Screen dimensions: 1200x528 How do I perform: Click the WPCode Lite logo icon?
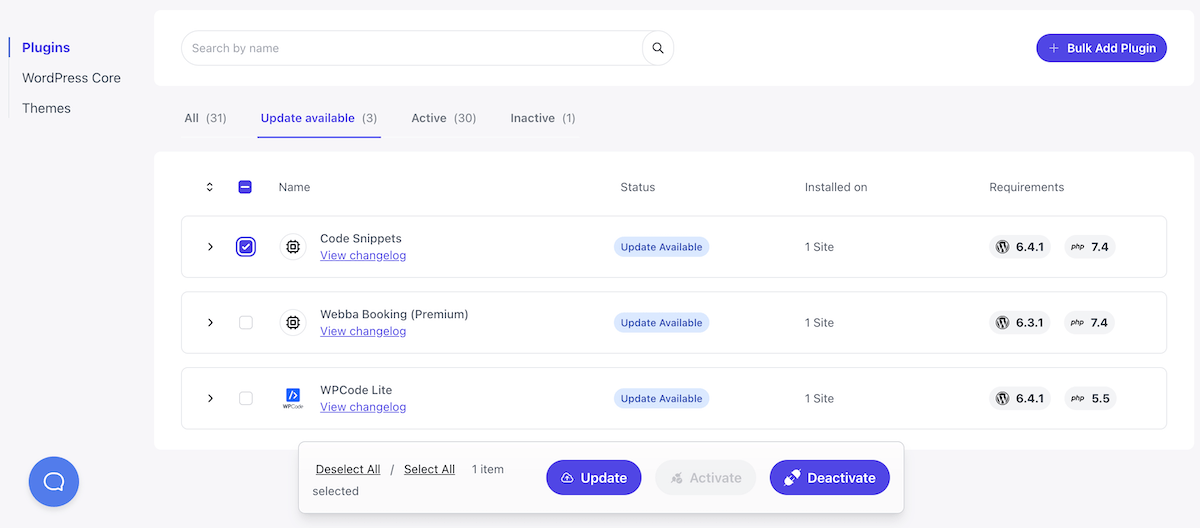point(293,398)
